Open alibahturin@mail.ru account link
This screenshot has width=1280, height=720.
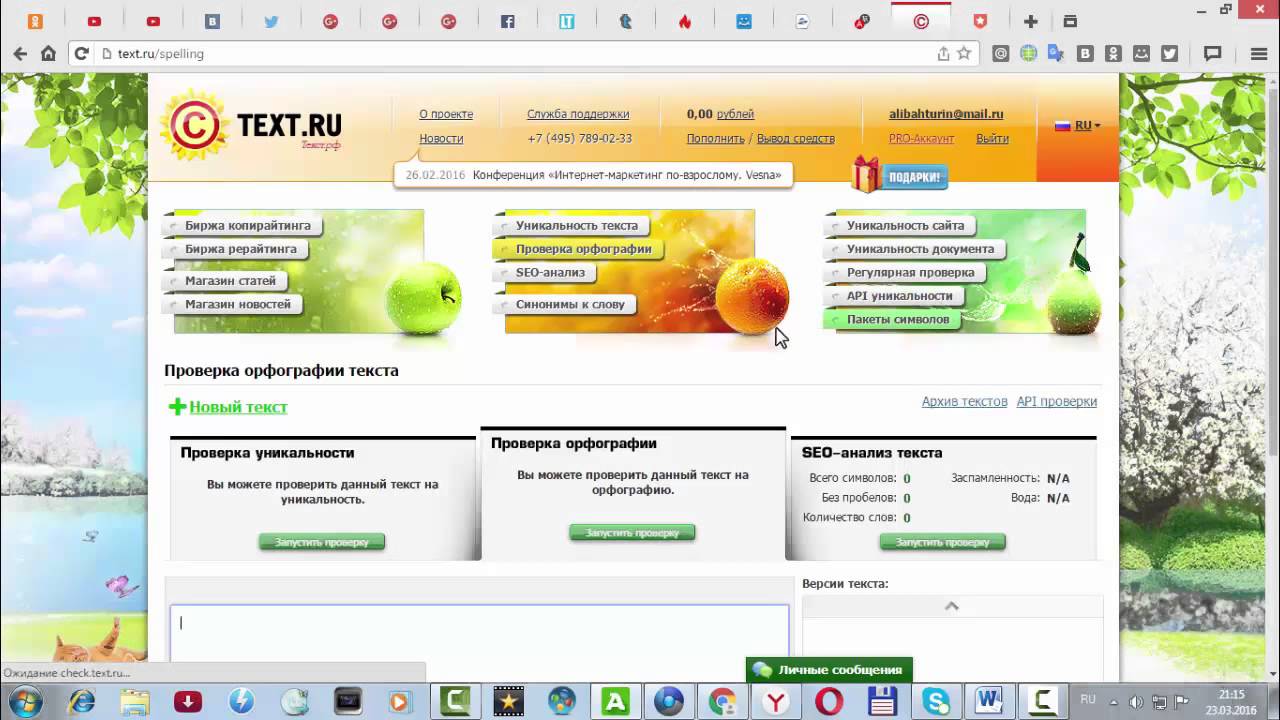(946, 114)
